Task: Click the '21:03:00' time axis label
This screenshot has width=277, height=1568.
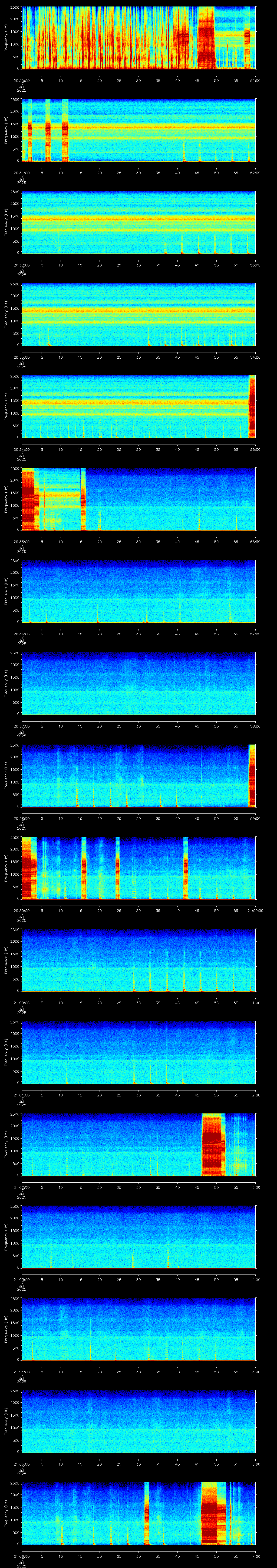Action: 21,1279
